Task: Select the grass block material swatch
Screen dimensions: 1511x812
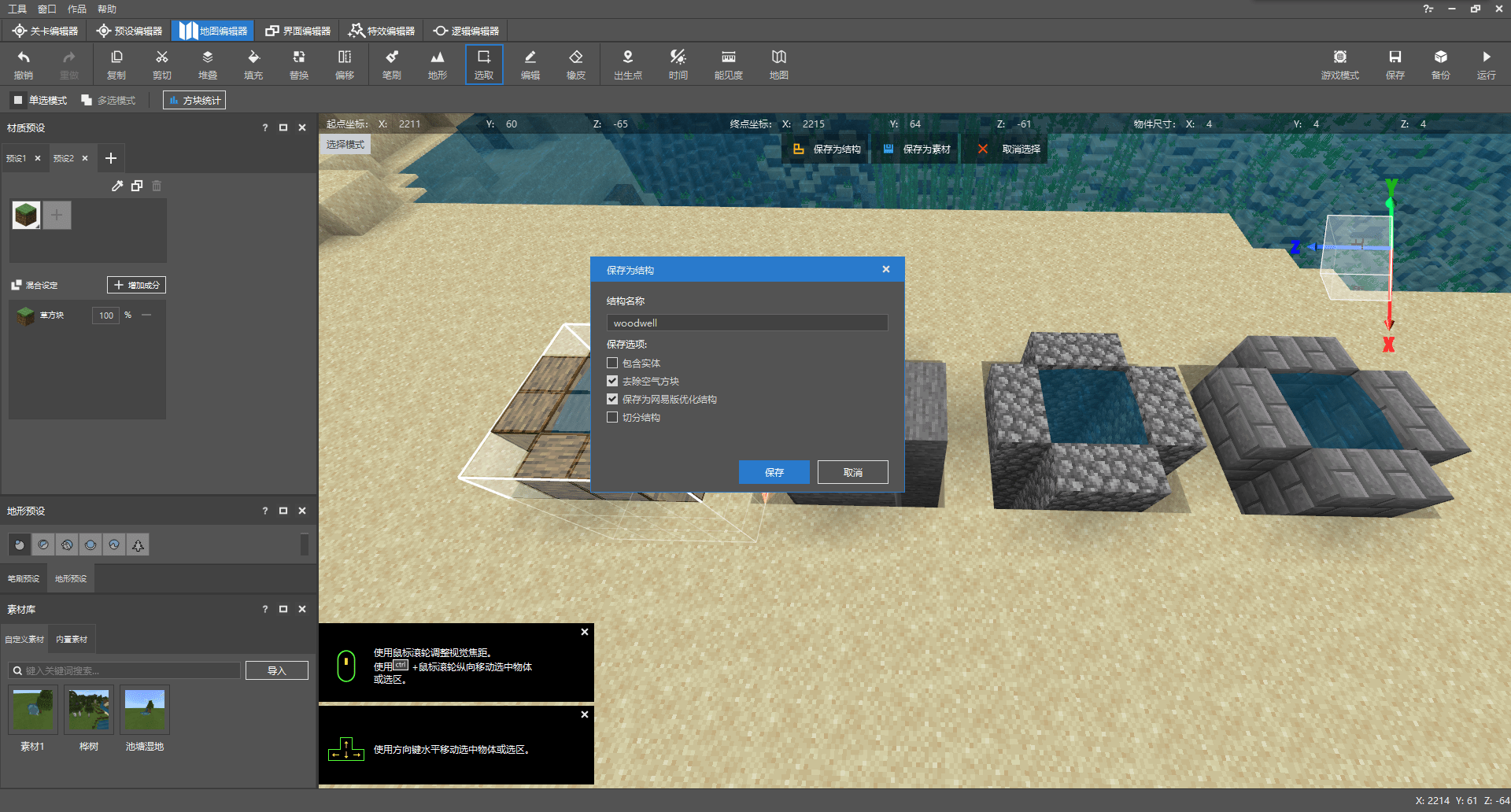Action: [26, 215]
